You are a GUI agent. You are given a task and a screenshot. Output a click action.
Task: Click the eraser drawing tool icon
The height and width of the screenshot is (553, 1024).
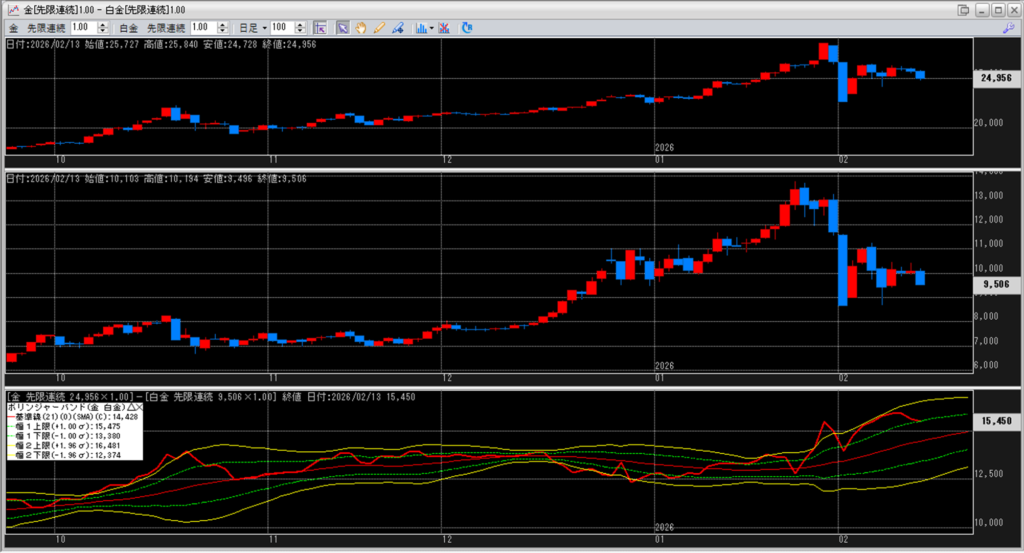(x=397, y=27)
